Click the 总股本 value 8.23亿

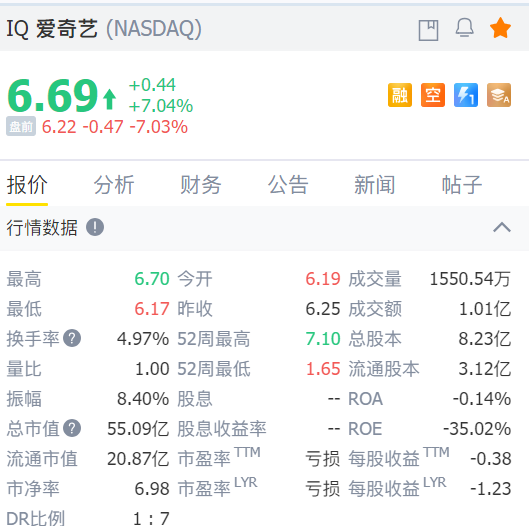pos(485,339)
